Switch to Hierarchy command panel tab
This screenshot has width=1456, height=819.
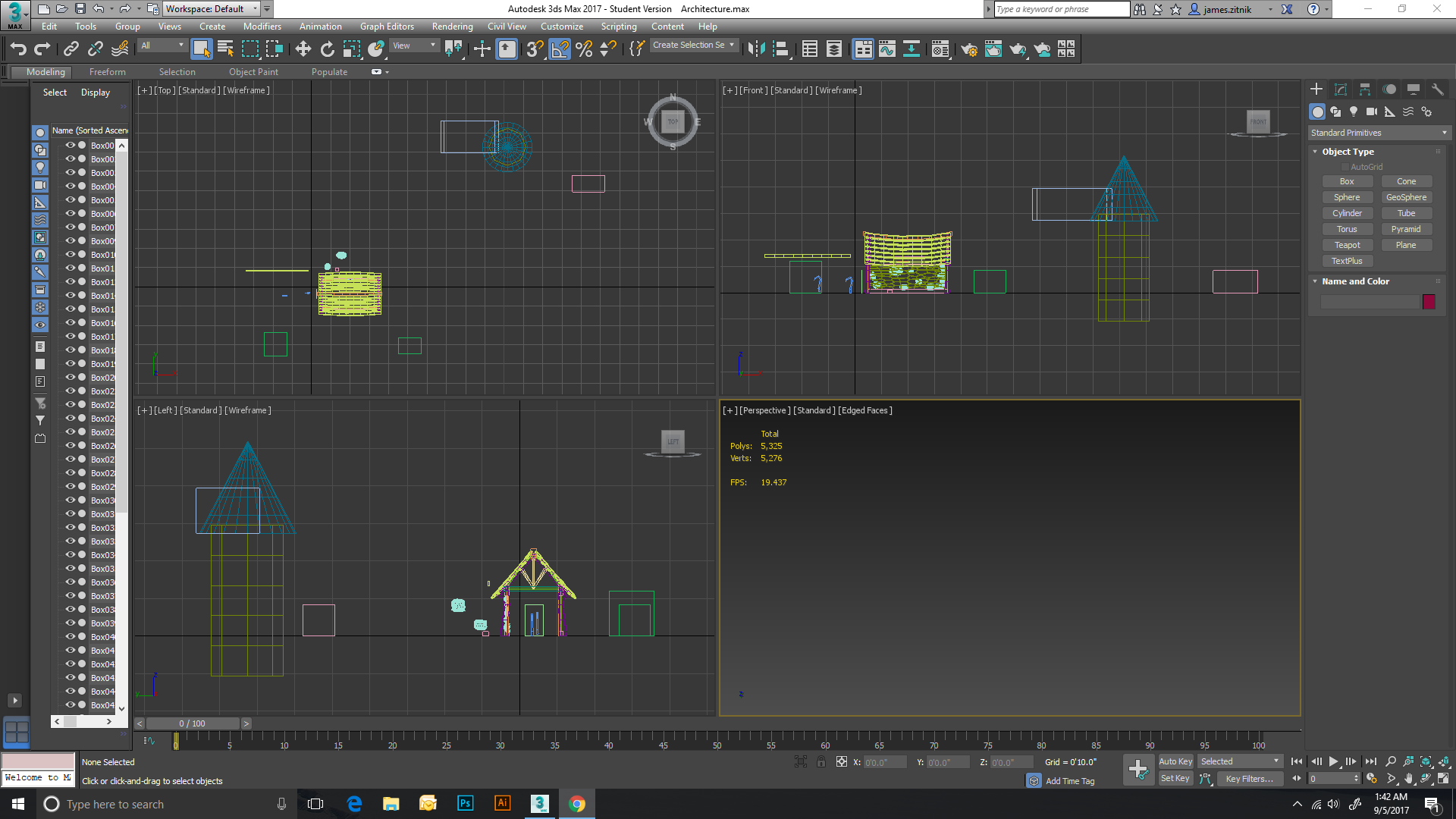(1365, 89)
